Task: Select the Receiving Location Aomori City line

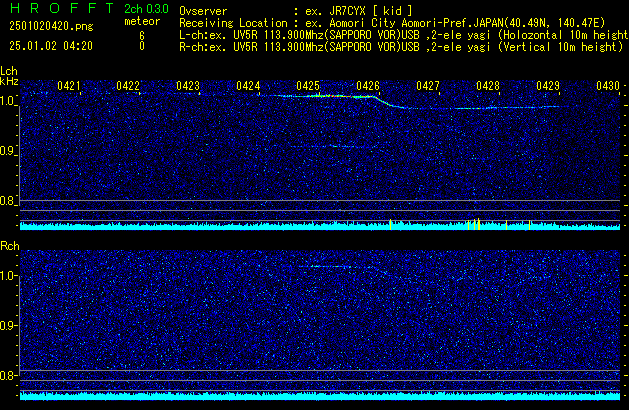Action: [x=392, y=23]
